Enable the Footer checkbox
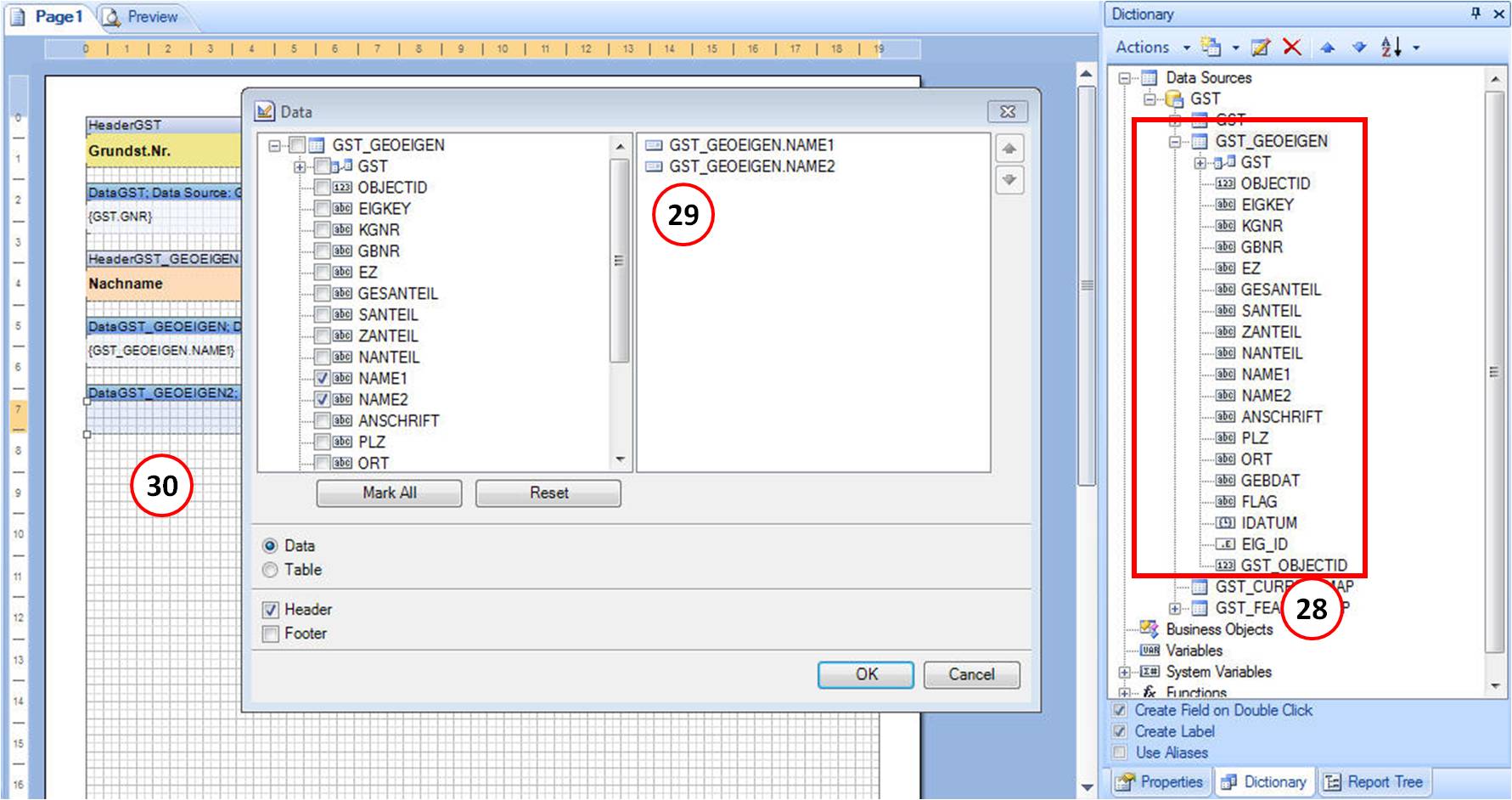1512x800 pixels. (271, 634)
